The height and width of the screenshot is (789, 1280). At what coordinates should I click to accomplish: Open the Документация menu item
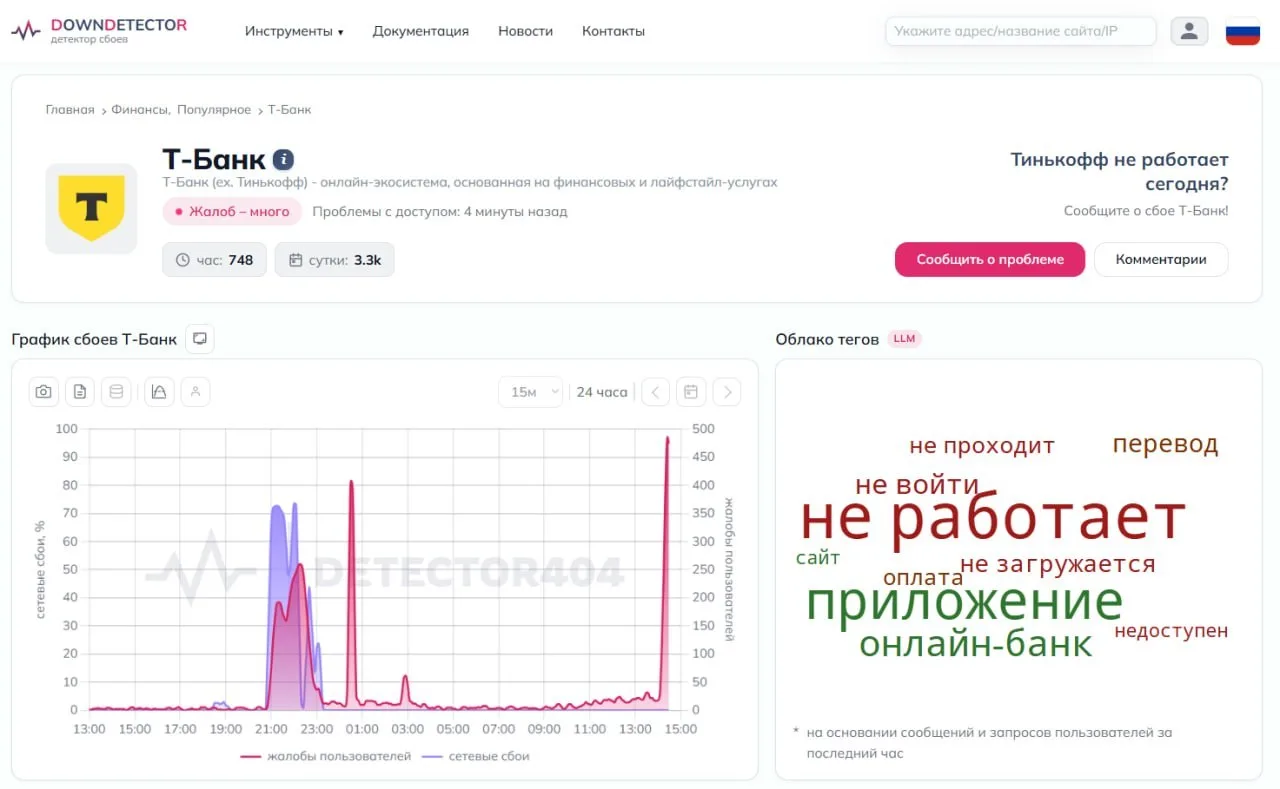(421, 31)
